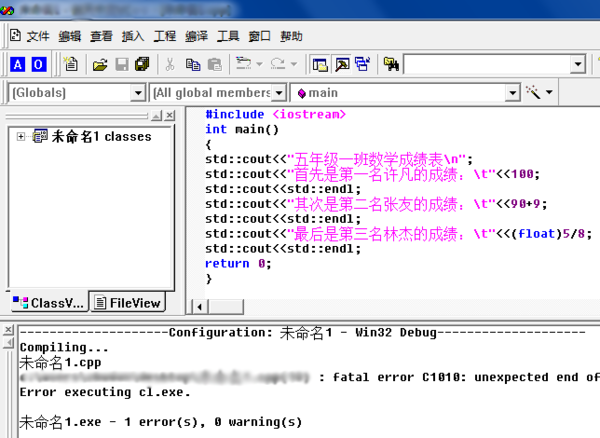Toggle the Workspace window icon
This screenshot has width=600, height=438.
pyautogui.click(x=320, y=64)
